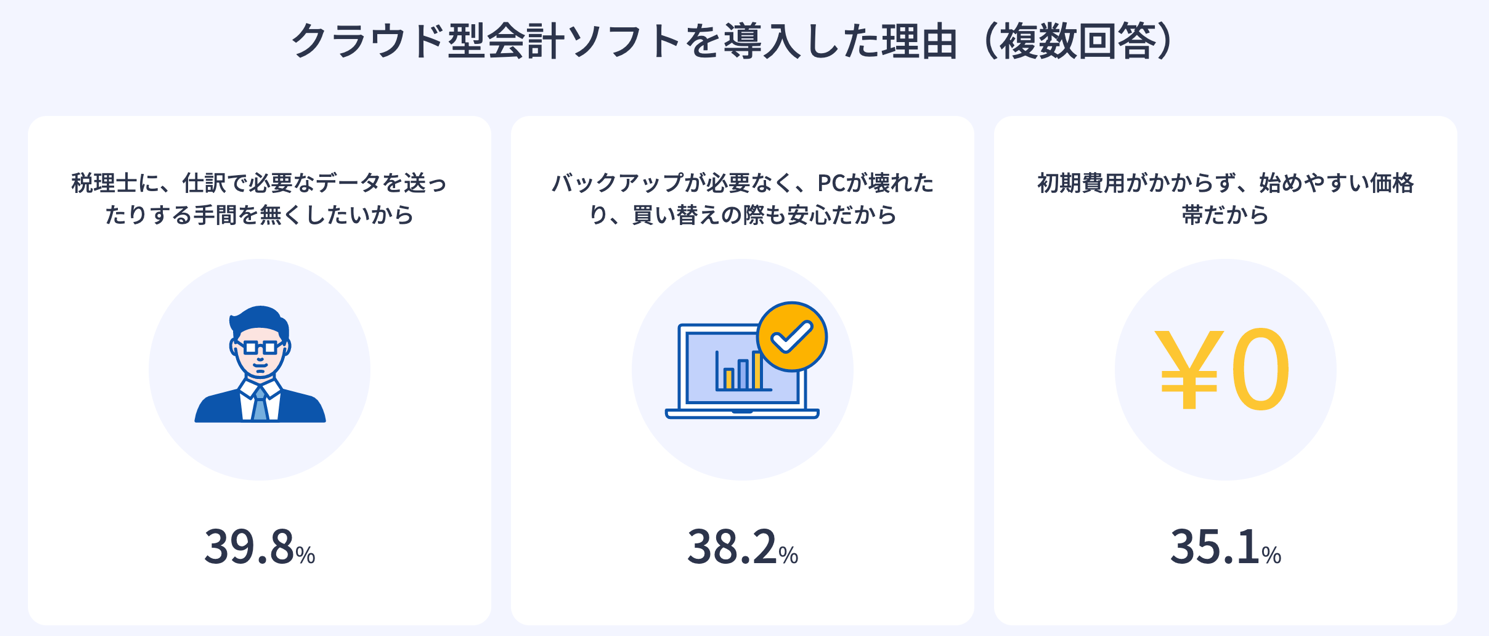Click the 39.8 percentage figure
This screenshot has width=1489, height=636.
(250, 547)
